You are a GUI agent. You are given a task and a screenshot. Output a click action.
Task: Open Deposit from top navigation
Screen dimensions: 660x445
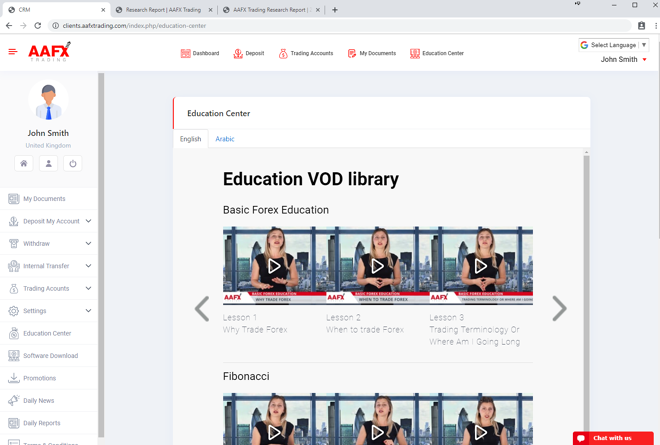[249, 53]
